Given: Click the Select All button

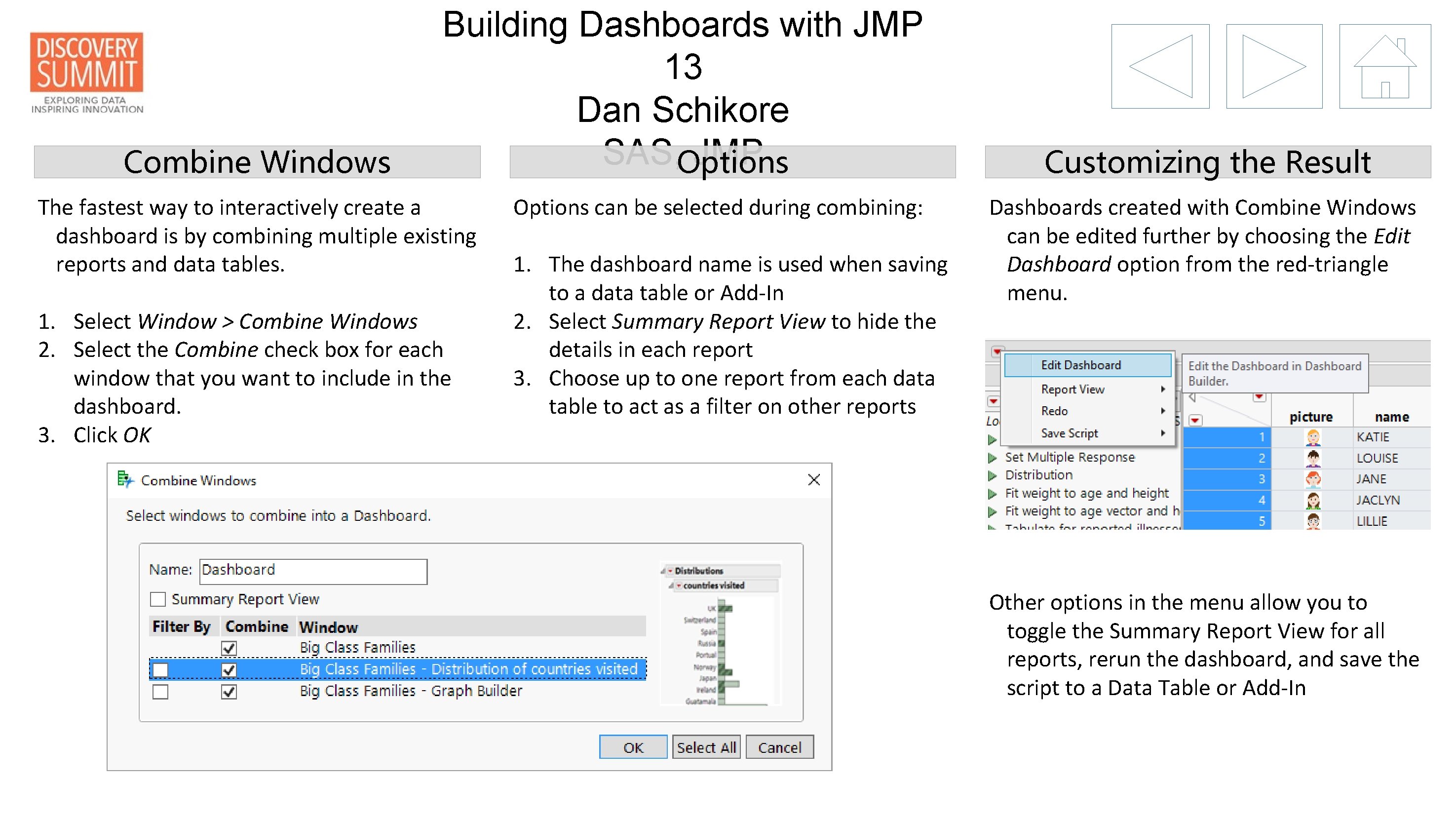Looking at the screenshot, I should 706,746.
